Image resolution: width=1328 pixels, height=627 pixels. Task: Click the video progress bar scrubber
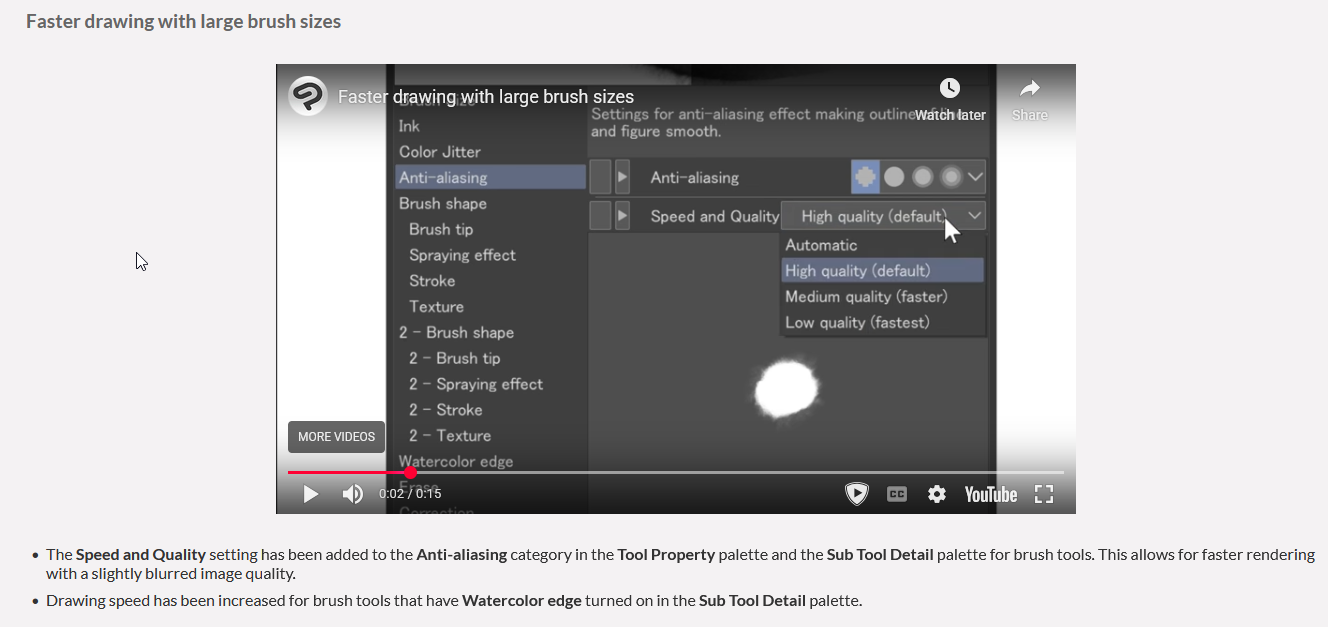point(410,472)
